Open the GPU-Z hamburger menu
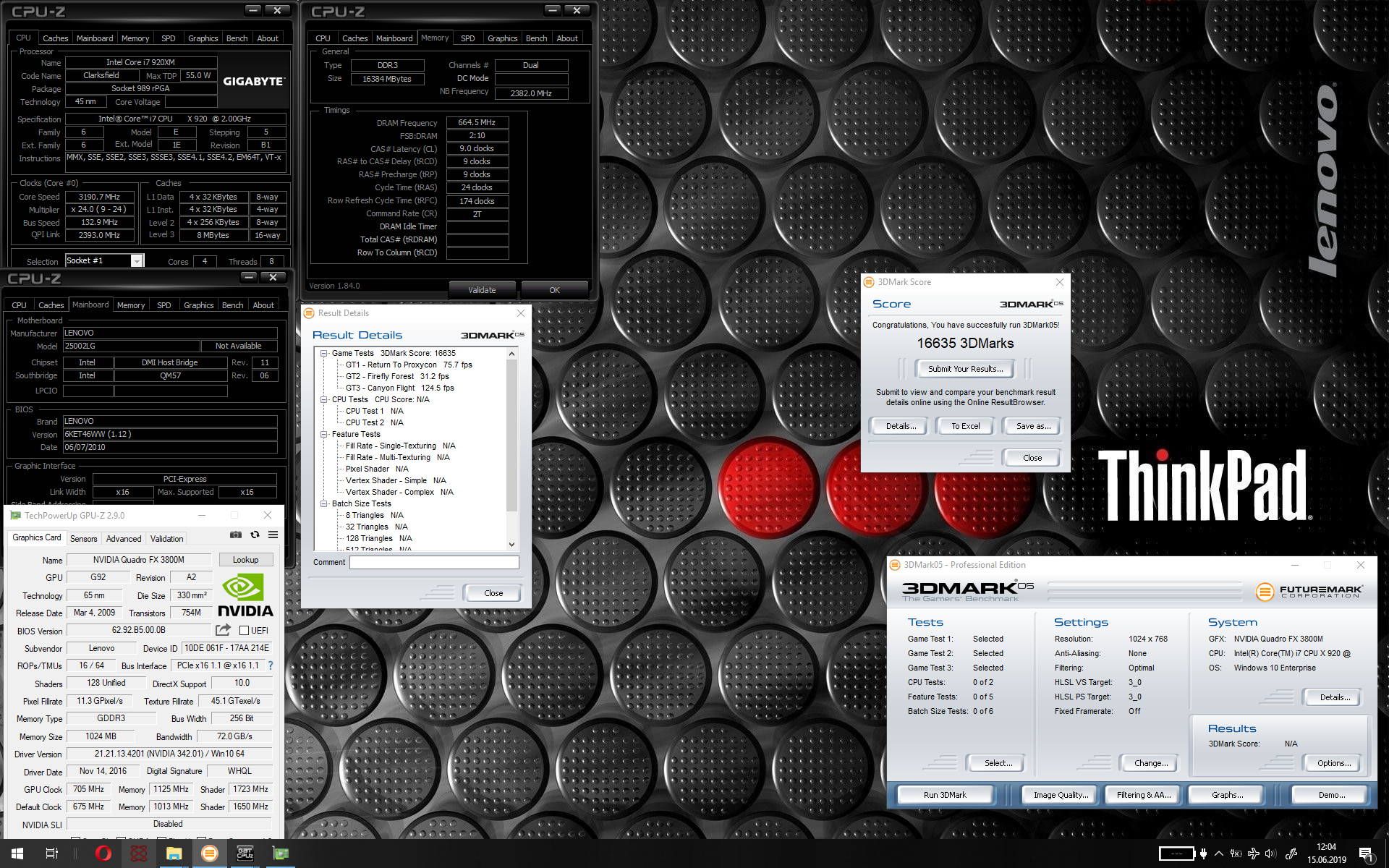Screen dimensions: 1389x868 pyautogui.click(x=273, y=535)
